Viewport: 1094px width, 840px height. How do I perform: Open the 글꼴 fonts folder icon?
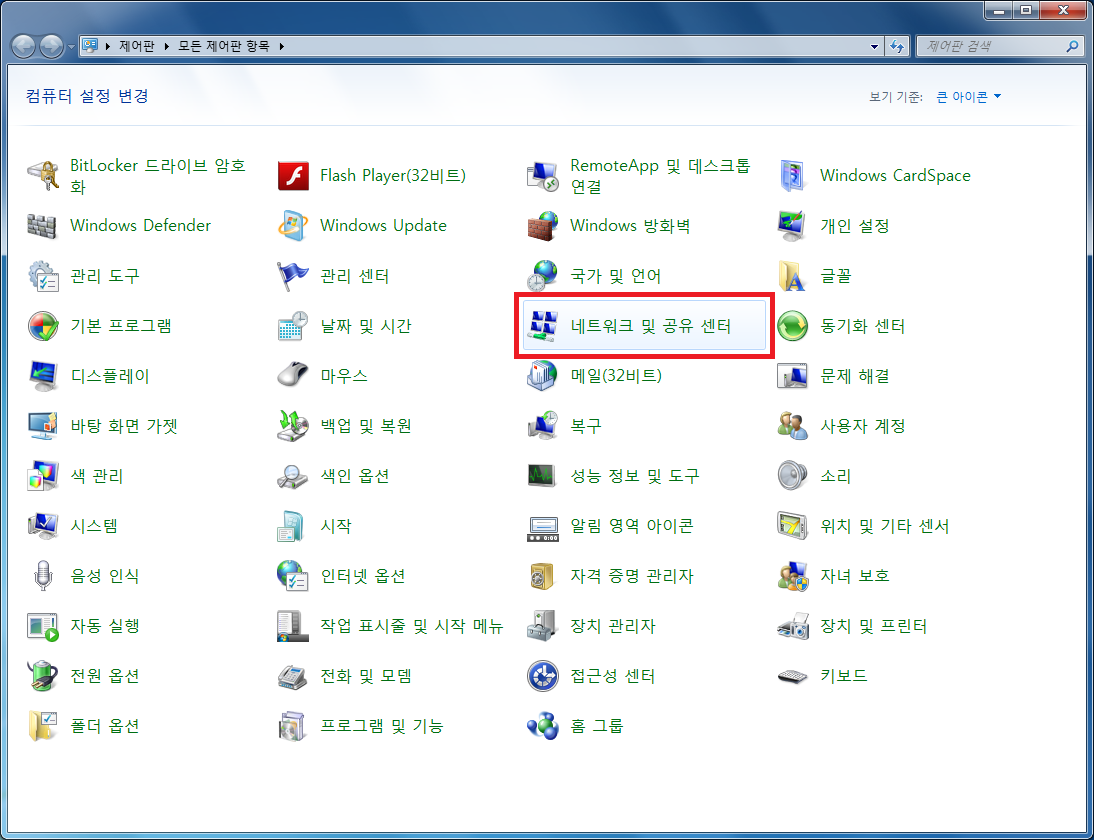click(x=793, y=276)
